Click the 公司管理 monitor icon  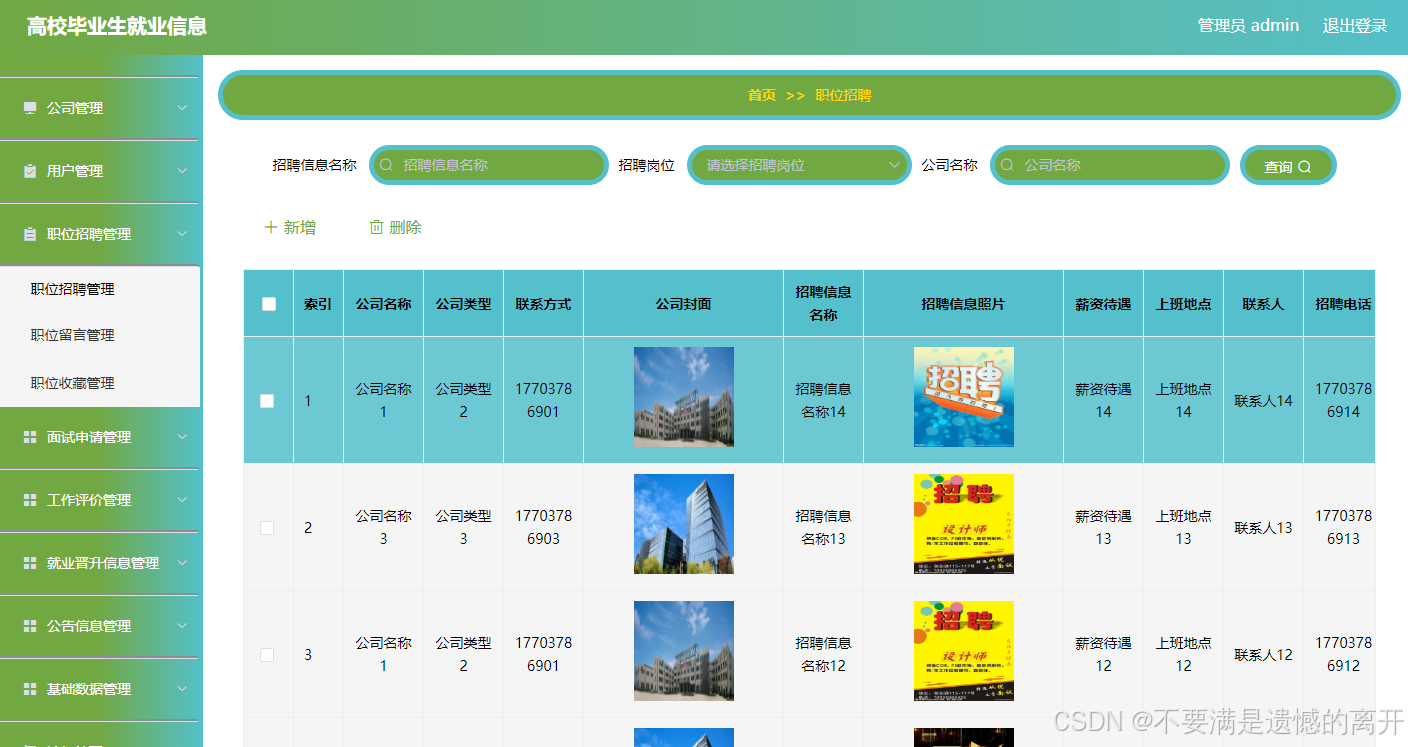[x=30, y=108]
